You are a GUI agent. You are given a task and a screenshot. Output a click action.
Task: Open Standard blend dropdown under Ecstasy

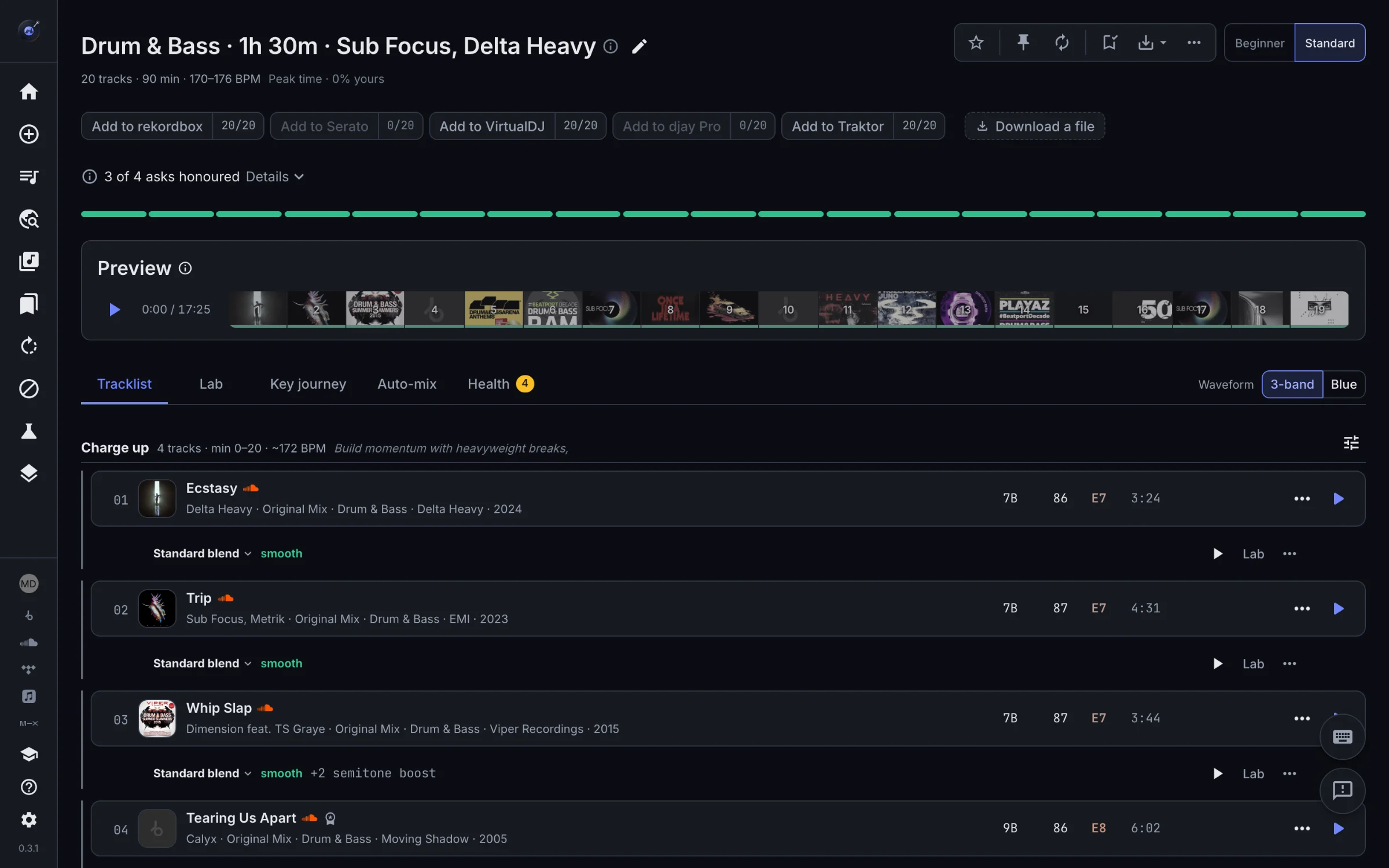point(202,553)
